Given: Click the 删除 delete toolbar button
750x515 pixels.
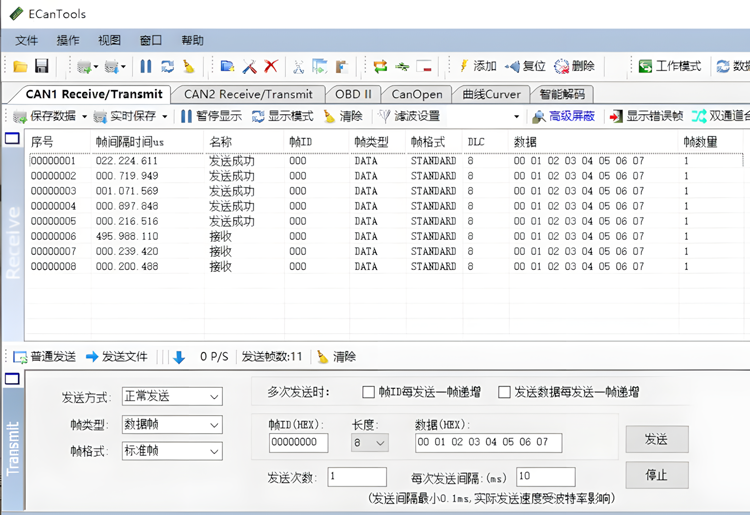Looking at the screenshot, I should click(x=574, y=67).
